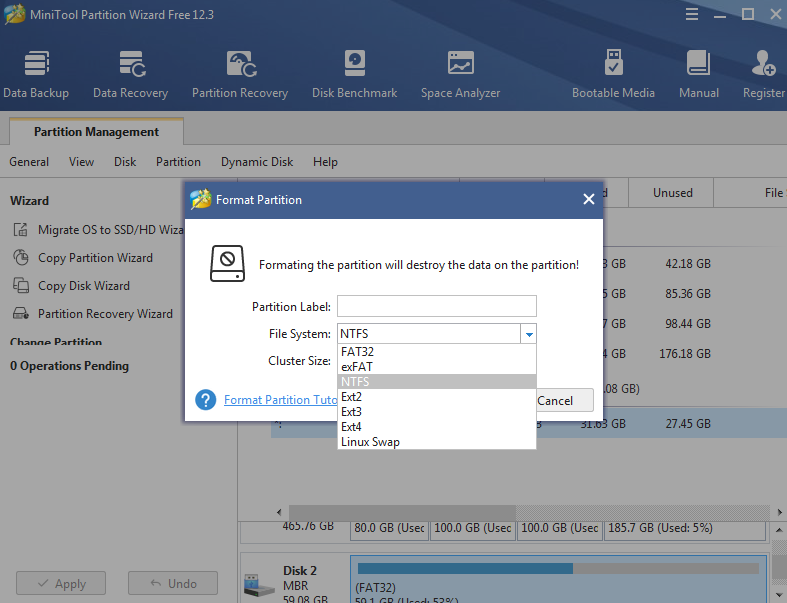Open the Partition Recovery tool

pyautogui.click(x=240, y=74)
